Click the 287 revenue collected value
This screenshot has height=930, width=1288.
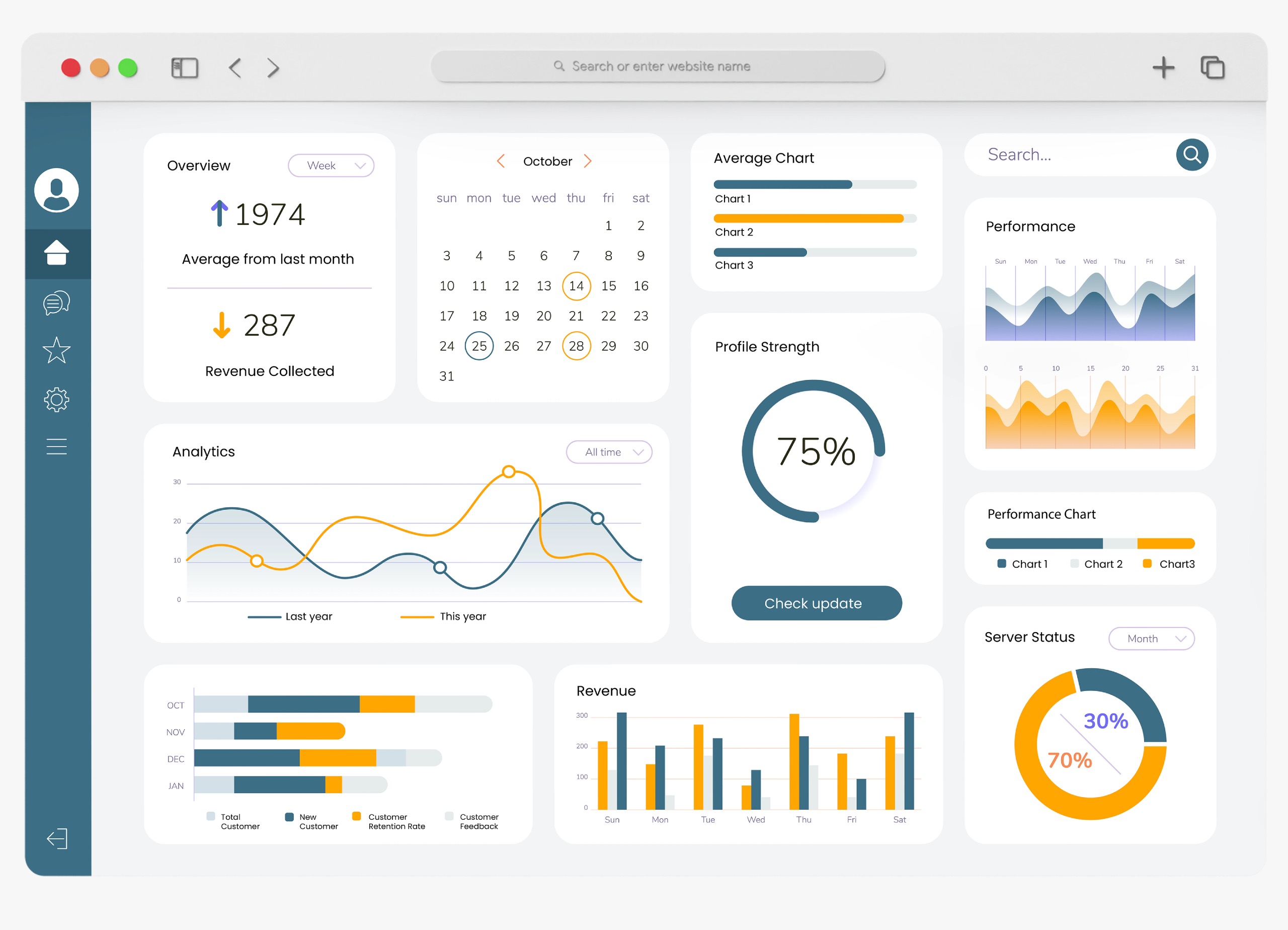click(269, 326)
